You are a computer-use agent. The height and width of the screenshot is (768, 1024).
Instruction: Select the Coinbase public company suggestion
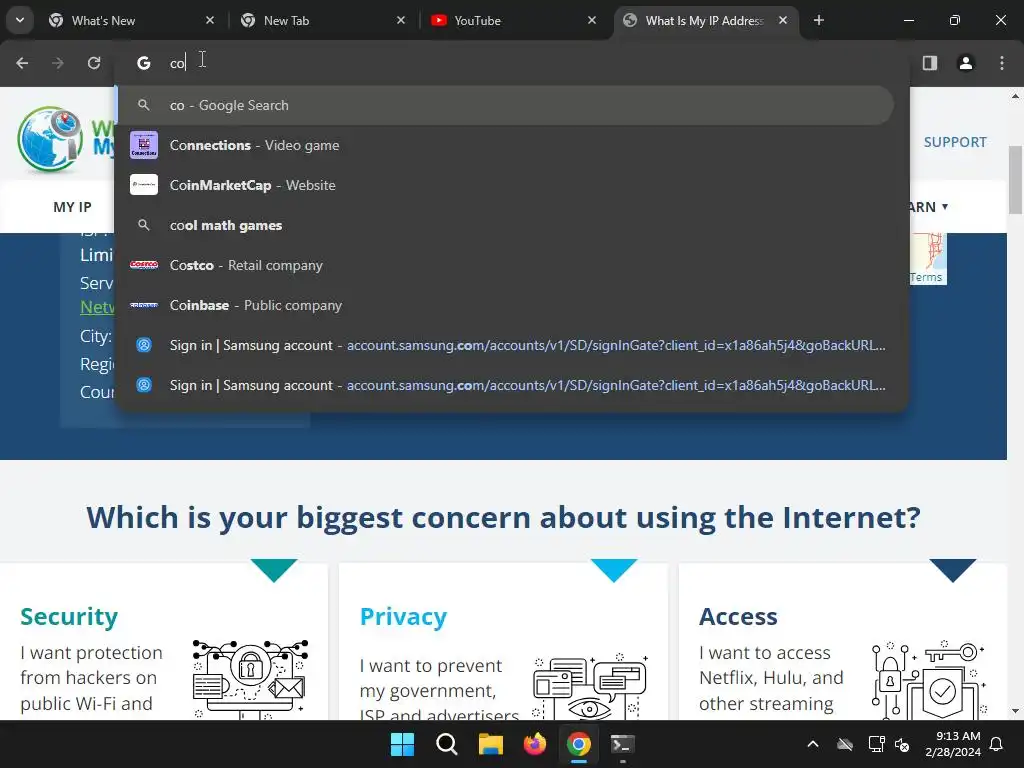(505, 305)
